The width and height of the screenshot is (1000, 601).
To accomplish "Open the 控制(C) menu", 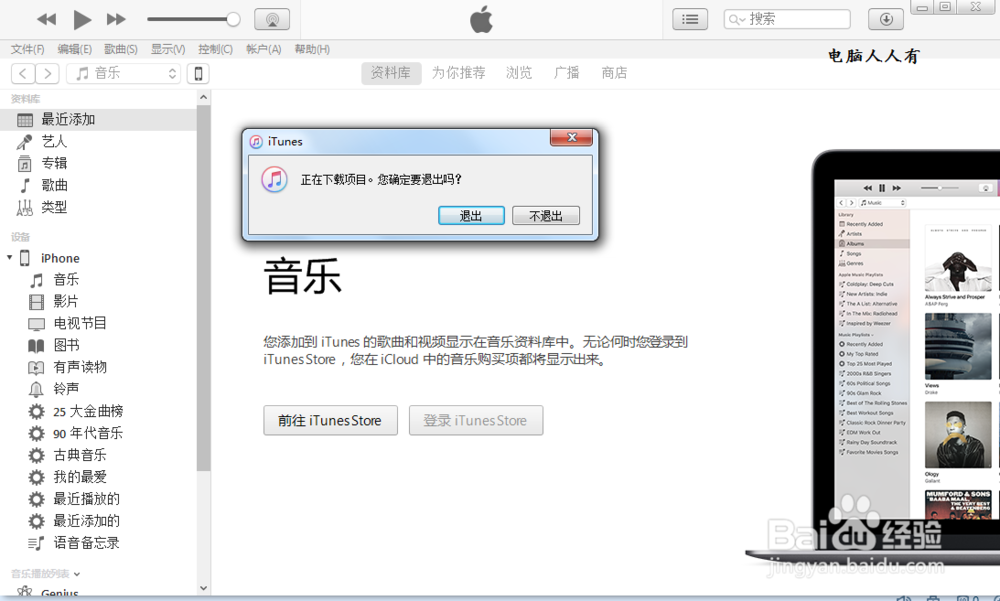I will (215, 49).
